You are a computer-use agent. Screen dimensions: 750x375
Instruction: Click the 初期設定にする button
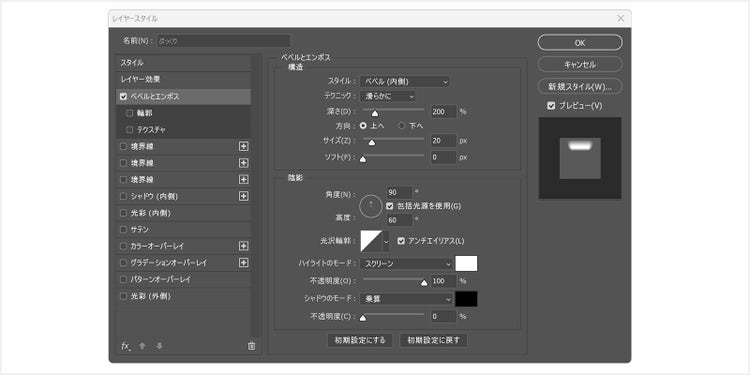pyautogui.click(x=360, y=341)
